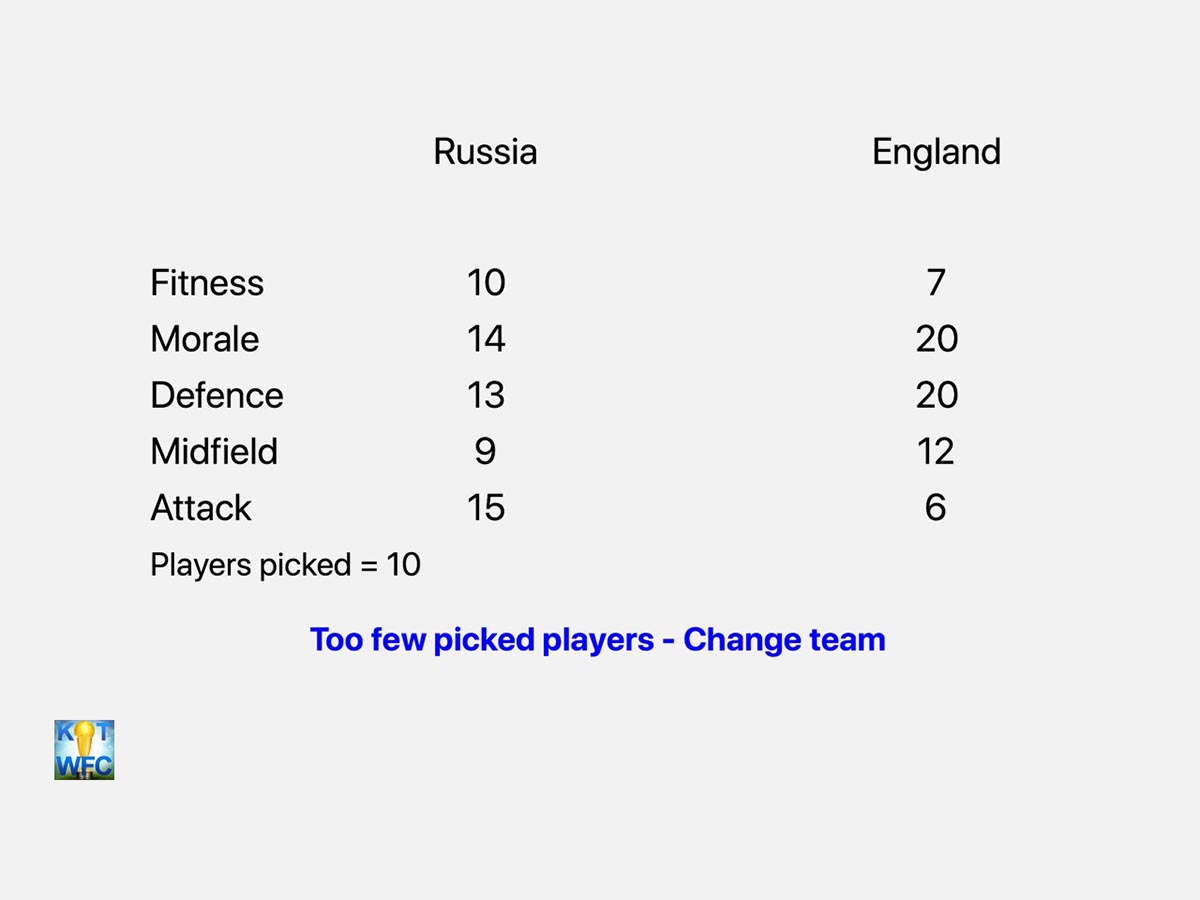
Task: Click Russia's Midfield value 9
Action: pyautogui.click(x=486, y=451)
